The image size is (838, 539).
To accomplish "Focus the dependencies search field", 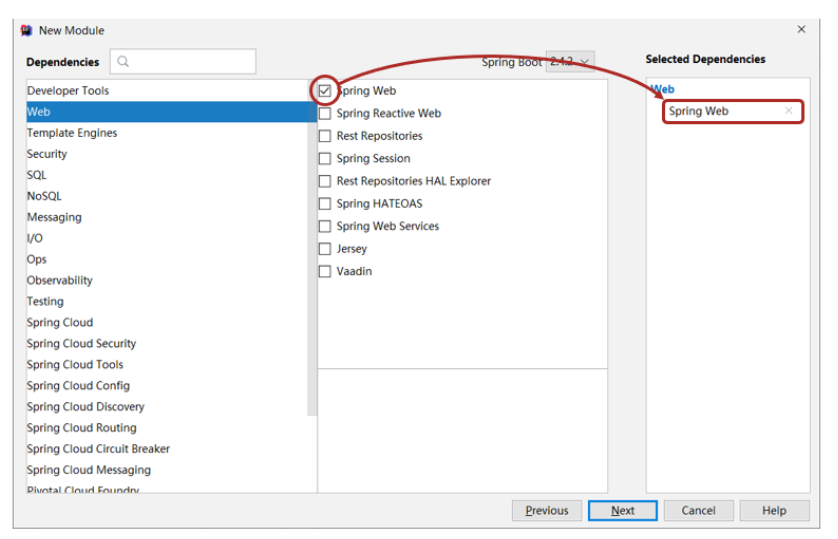I will [183, 61].
